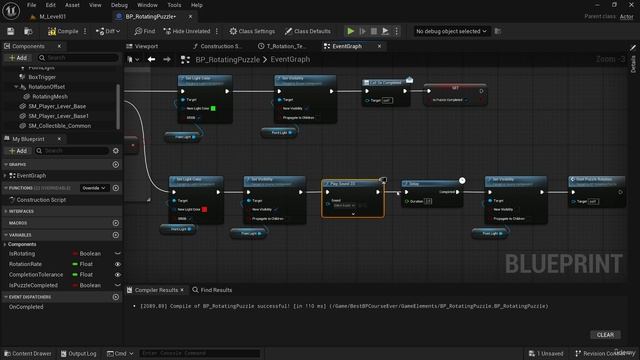Add a new event dispatcher
The image size is (640, 360).
pyautogui.click(x=116, y=297)
